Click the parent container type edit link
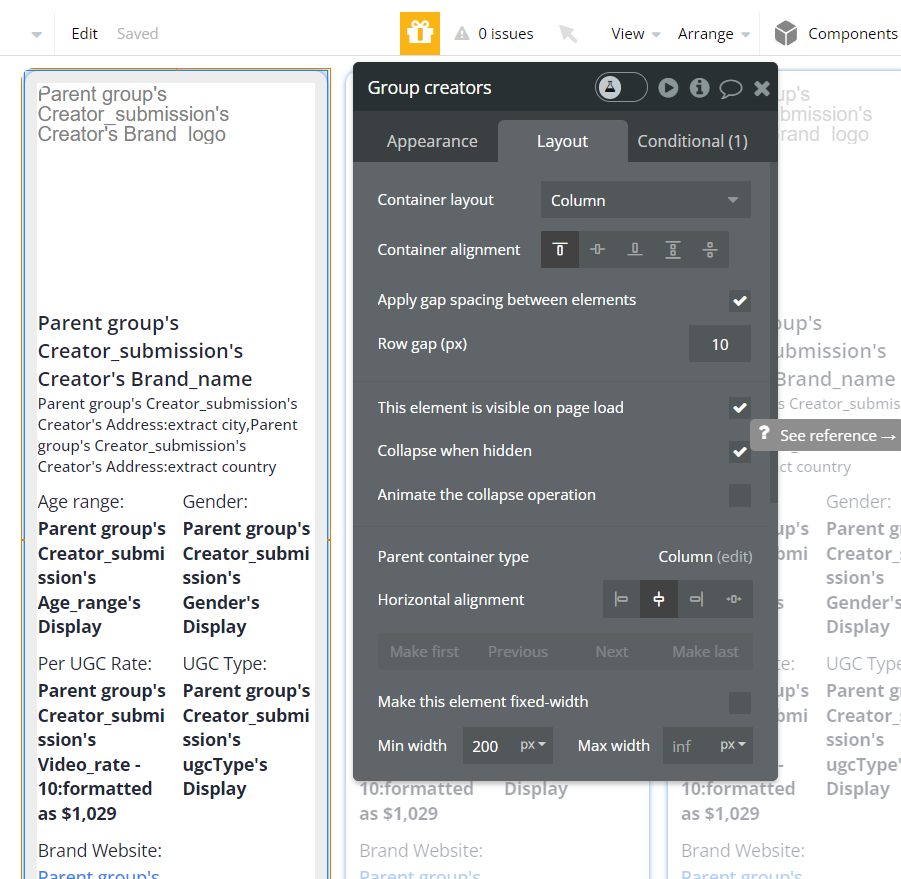The height and width of the screenshot is (879, 901). click(x=734, y=557)
